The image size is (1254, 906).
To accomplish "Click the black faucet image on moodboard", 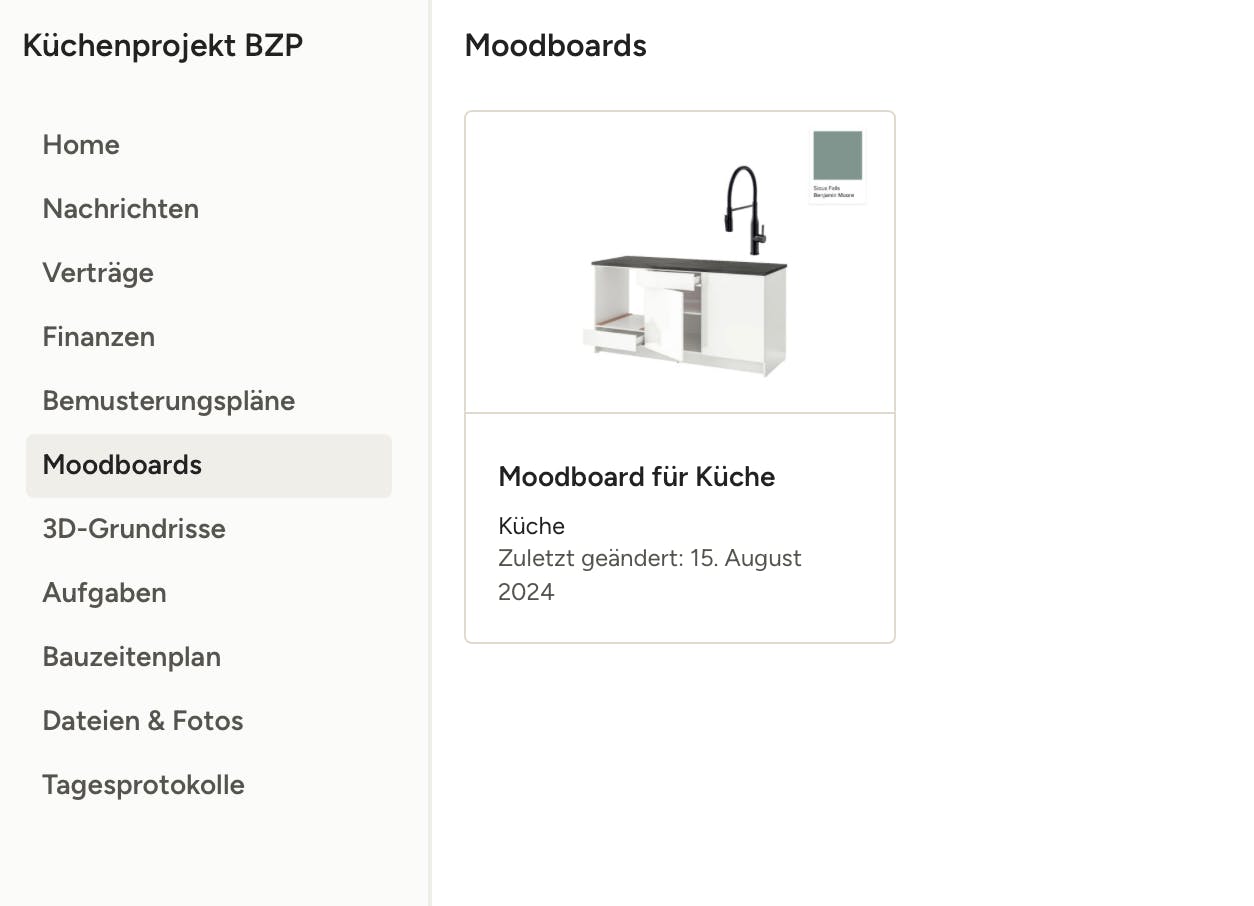I will (744, 210).
